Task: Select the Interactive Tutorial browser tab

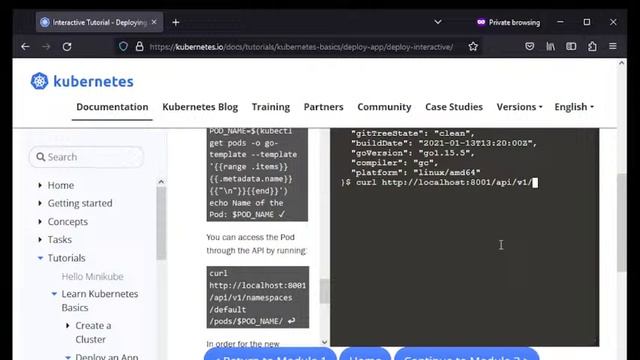Action: [100, 22]
